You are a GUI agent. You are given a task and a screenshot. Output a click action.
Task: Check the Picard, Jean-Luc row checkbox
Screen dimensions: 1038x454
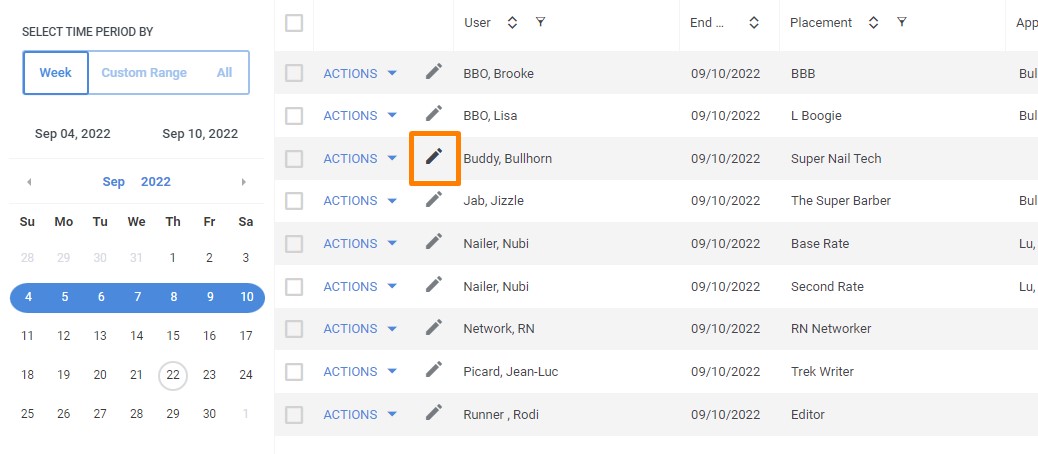tap(294, 372)
